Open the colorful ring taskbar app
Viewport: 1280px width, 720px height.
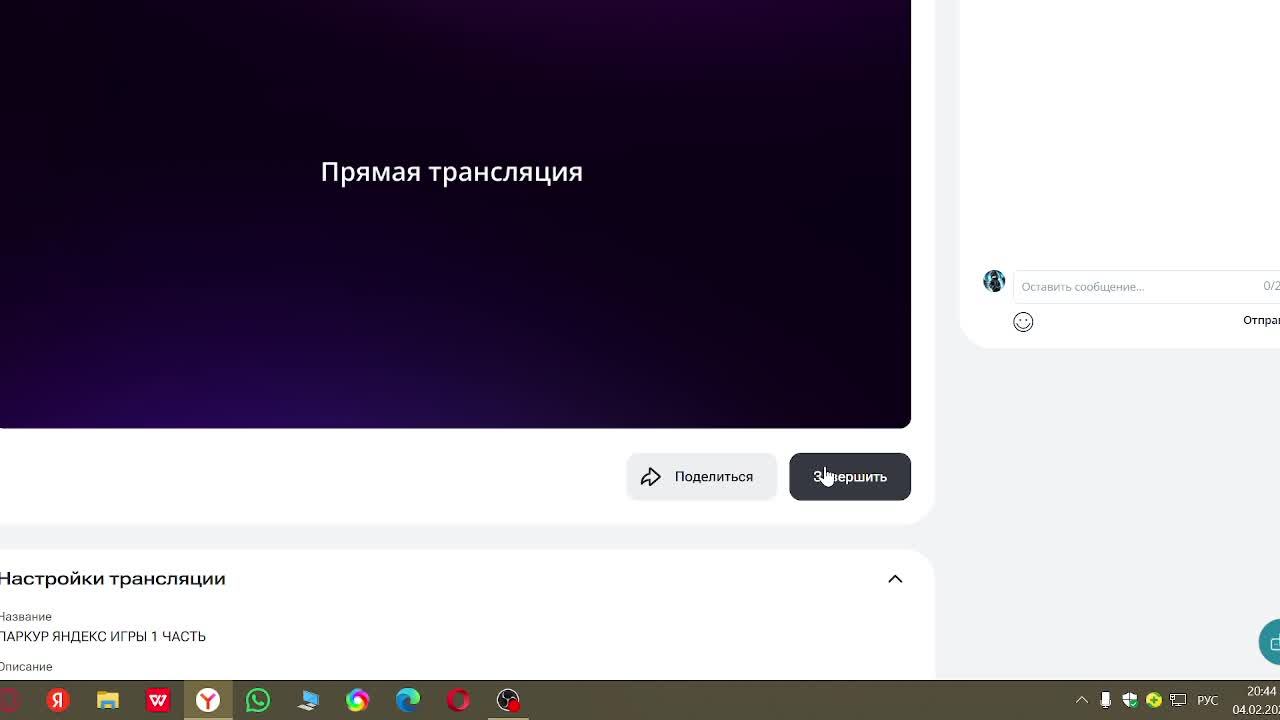(x=358, y=700)
